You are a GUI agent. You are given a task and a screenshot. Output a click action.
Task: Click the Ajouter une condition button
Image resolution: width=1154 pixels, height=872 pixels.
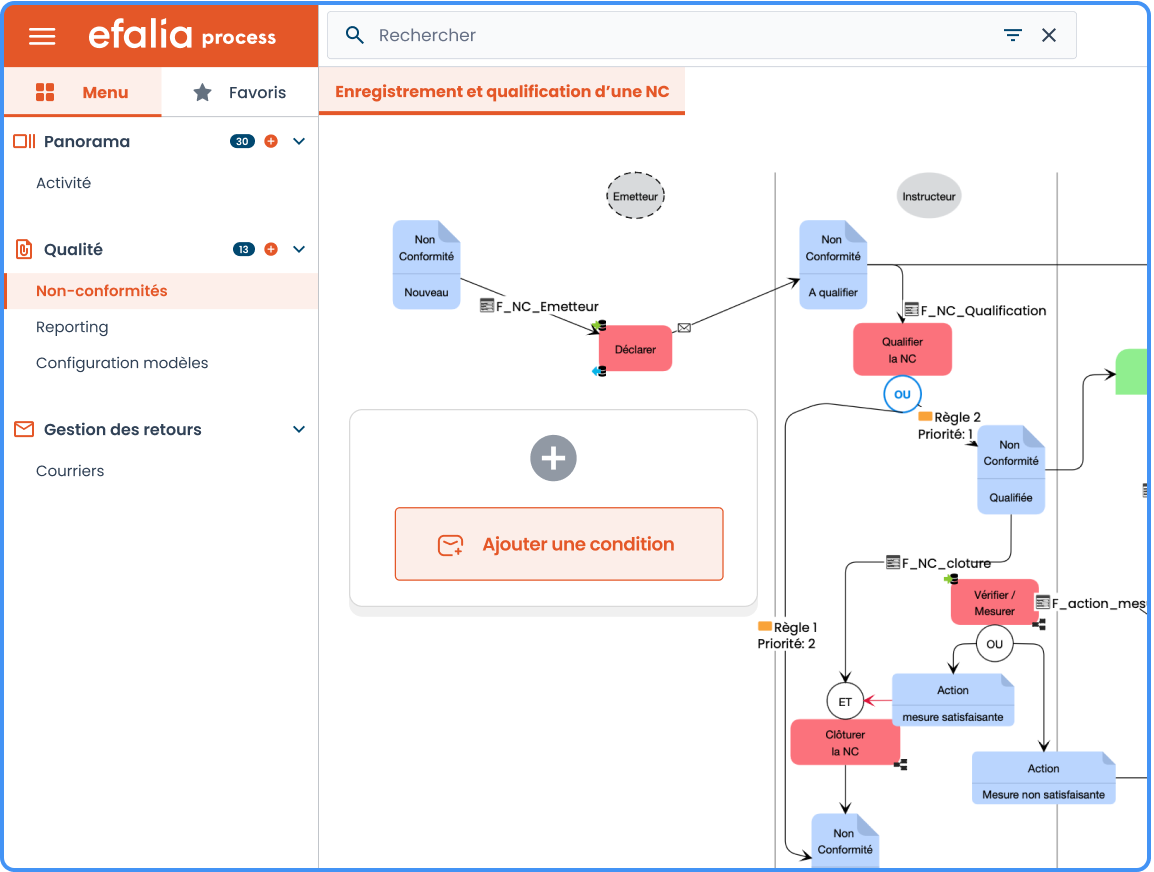[x=559, y=544]
